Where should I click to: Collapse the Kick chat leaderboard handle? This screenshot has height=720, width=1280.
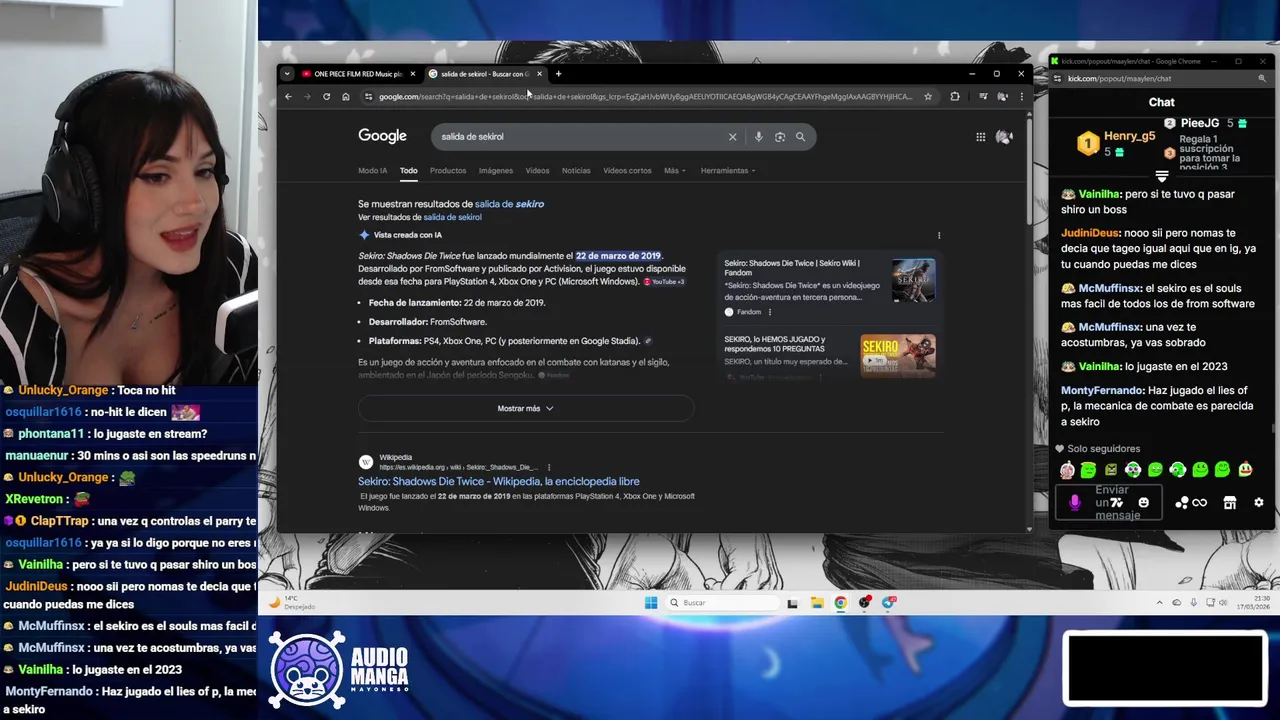1162,176
